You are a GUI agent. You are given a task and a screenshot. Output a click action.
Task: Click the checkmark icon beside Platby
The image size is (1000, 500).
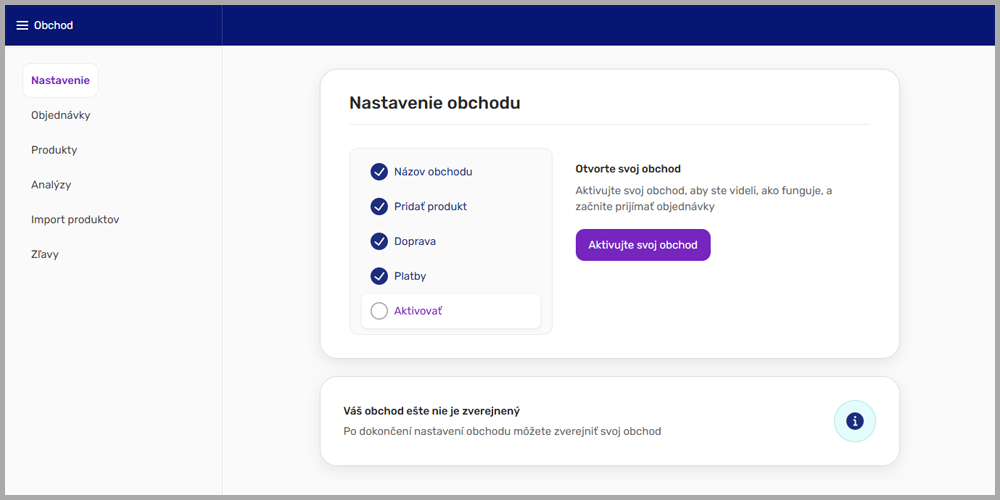tap(379, 276)
